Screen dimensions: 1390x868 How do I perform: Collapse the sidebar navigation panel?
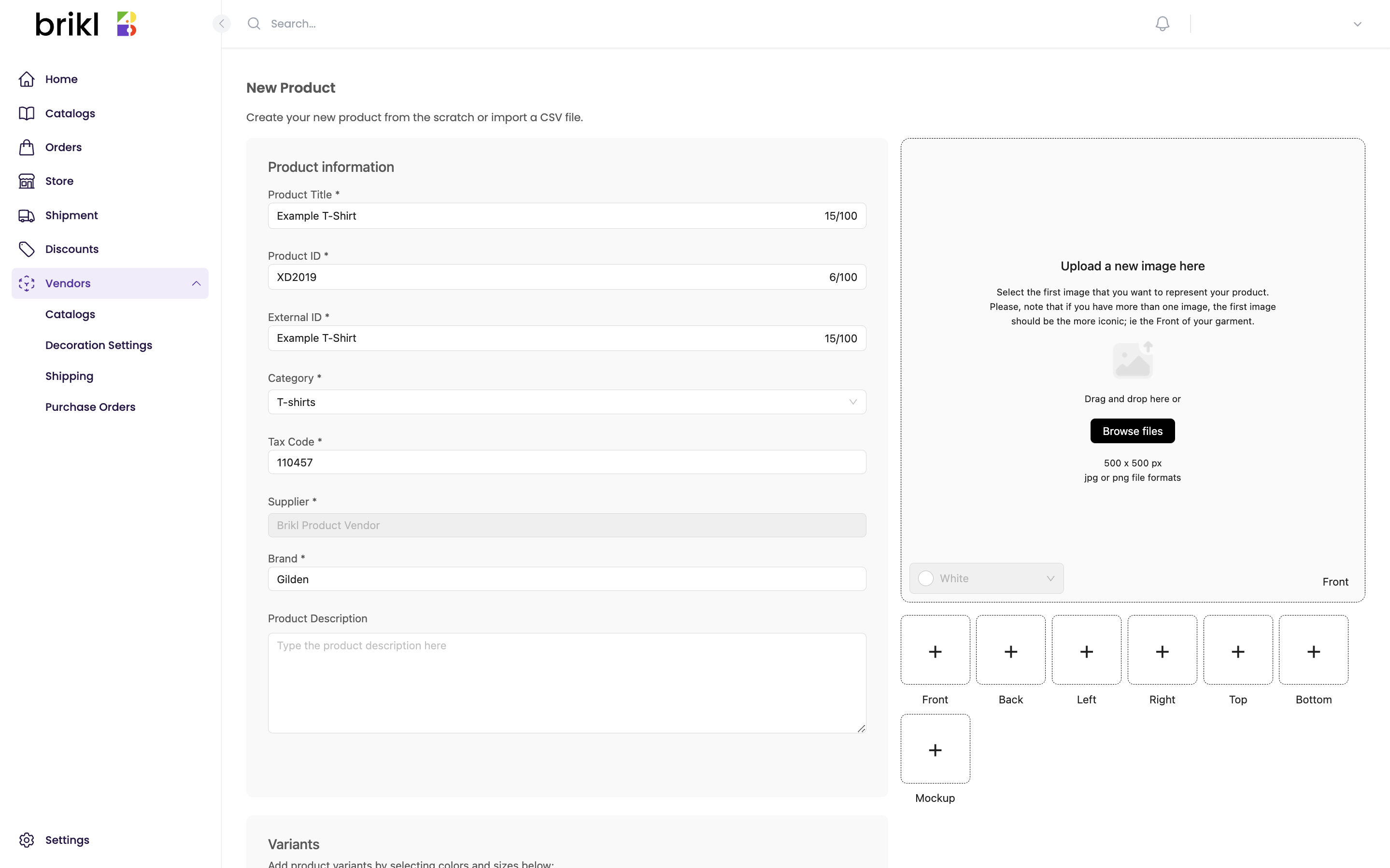(x=221, y=23)
